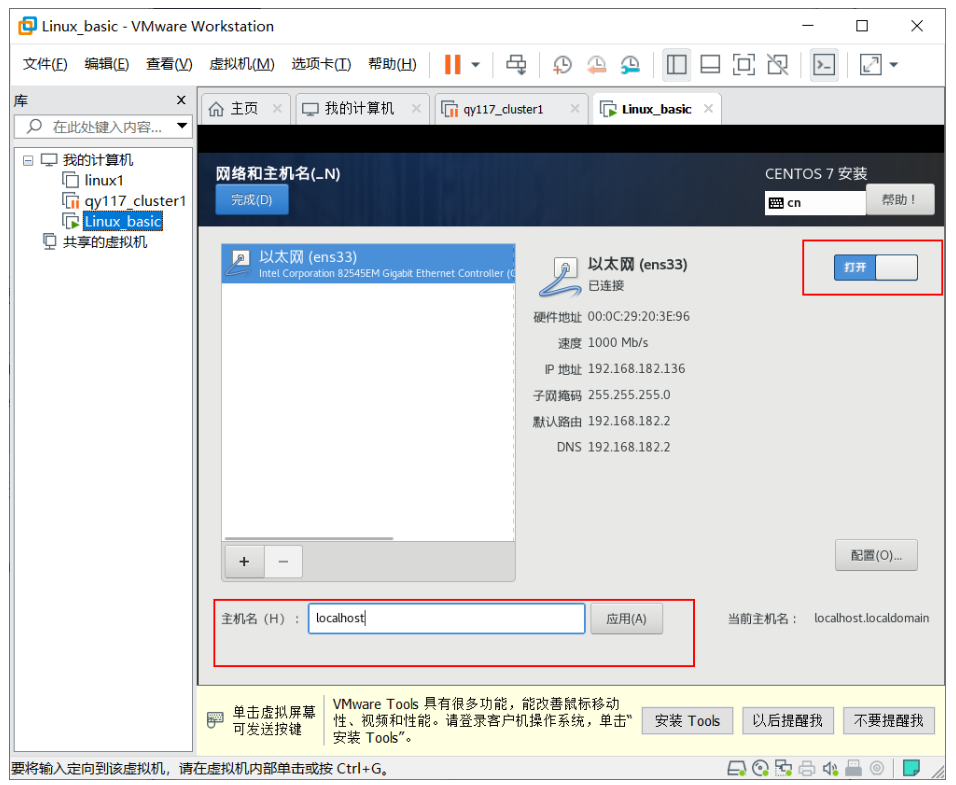Add a network device with plus button

pos(244,561)
